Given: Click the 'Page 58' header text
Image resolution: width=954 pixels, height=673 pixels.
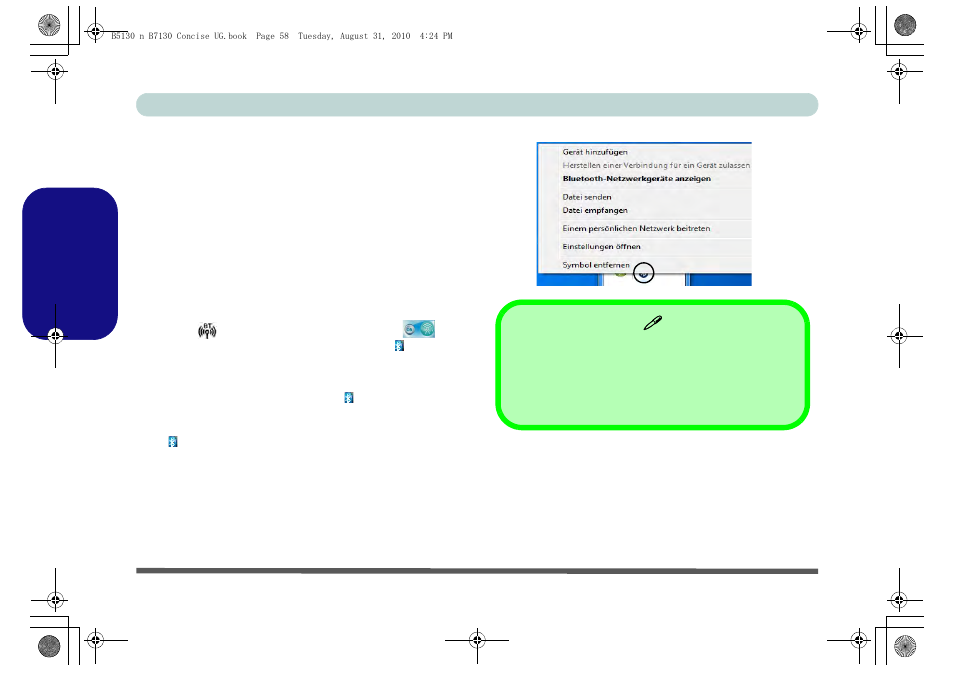Looking at the screenshot, I should coord(272,36).
